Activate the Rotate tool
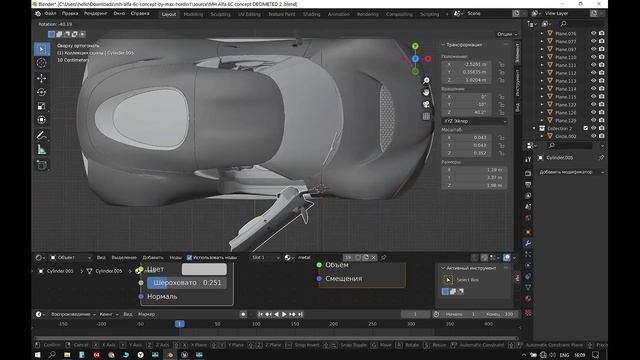 pos(42,92)
